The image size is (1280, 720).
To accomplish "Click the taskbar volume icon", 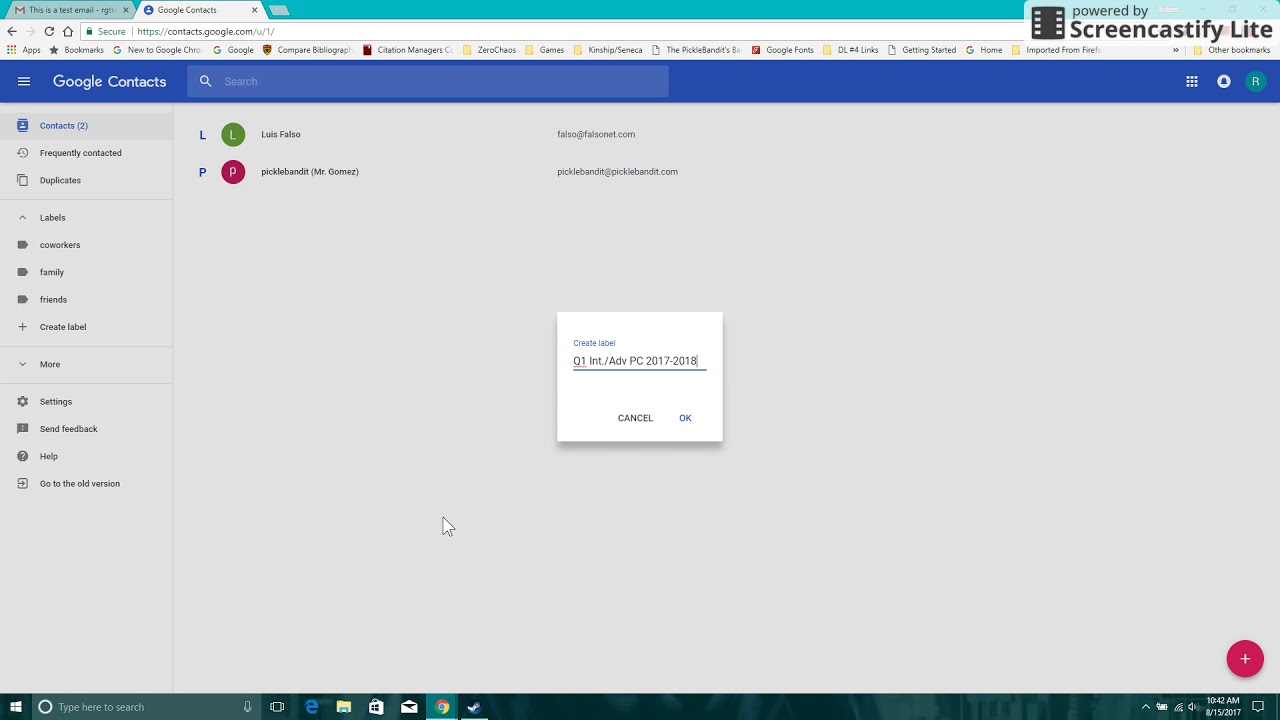I will tap(1193, 707).
